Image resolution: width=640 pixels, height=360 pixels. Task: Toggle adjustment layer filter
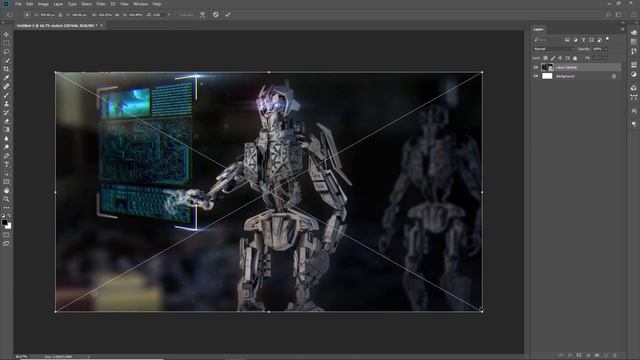576,40
